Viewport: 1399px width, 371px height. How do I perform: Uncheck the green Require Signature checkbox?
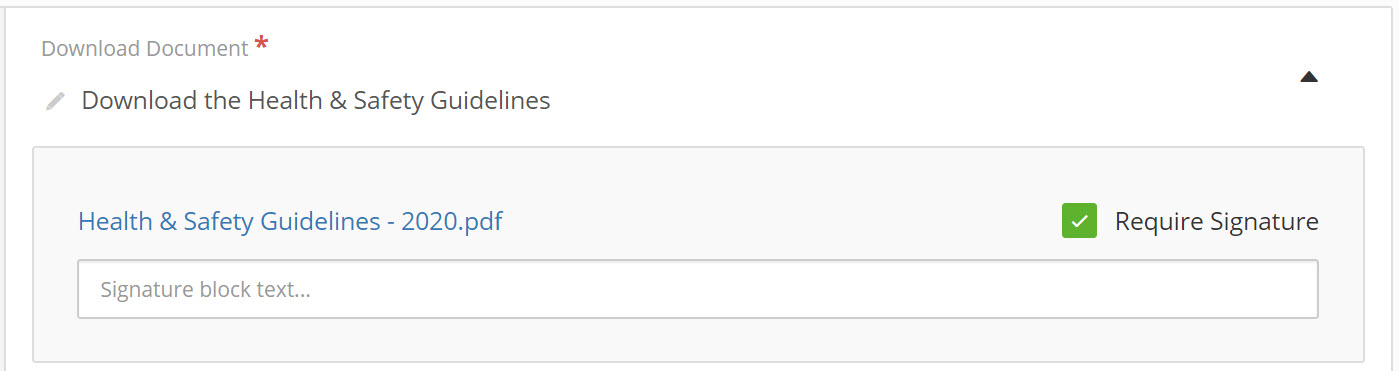tap(1079, 221)
